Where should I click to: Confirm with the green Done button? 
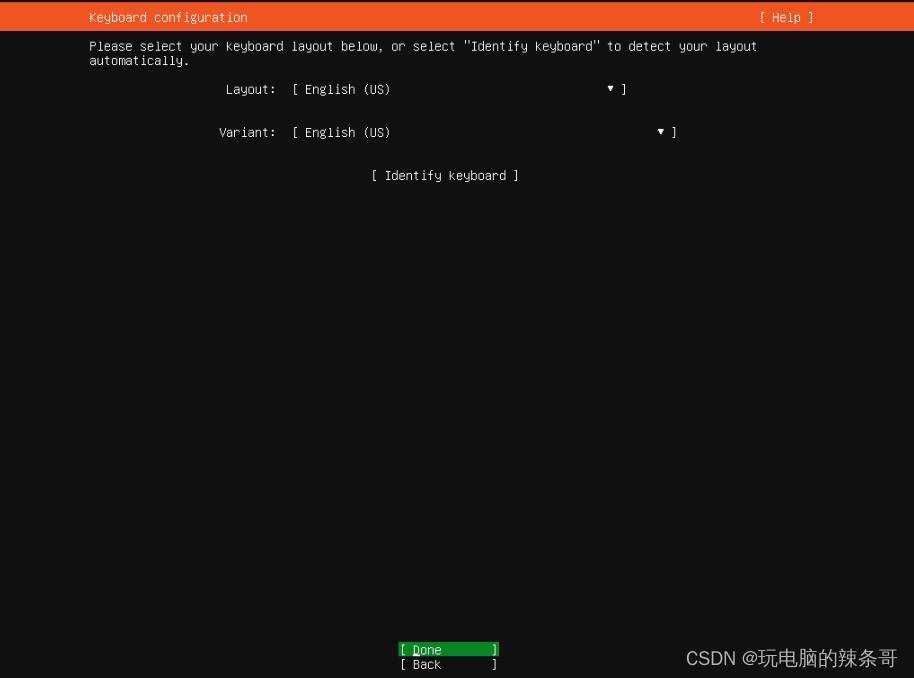(448, 650)
